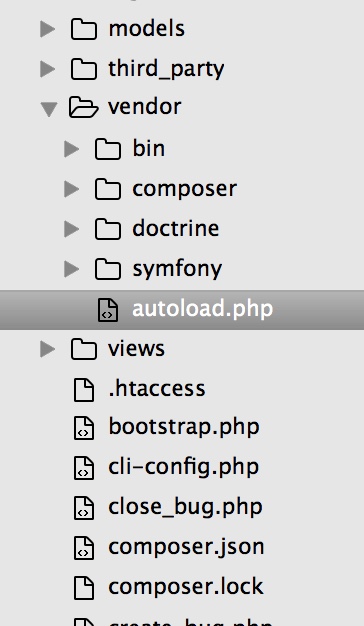Expand the bin folder arrow
The height and width of the screenshot is (626, 364).
tap(71, 149)
